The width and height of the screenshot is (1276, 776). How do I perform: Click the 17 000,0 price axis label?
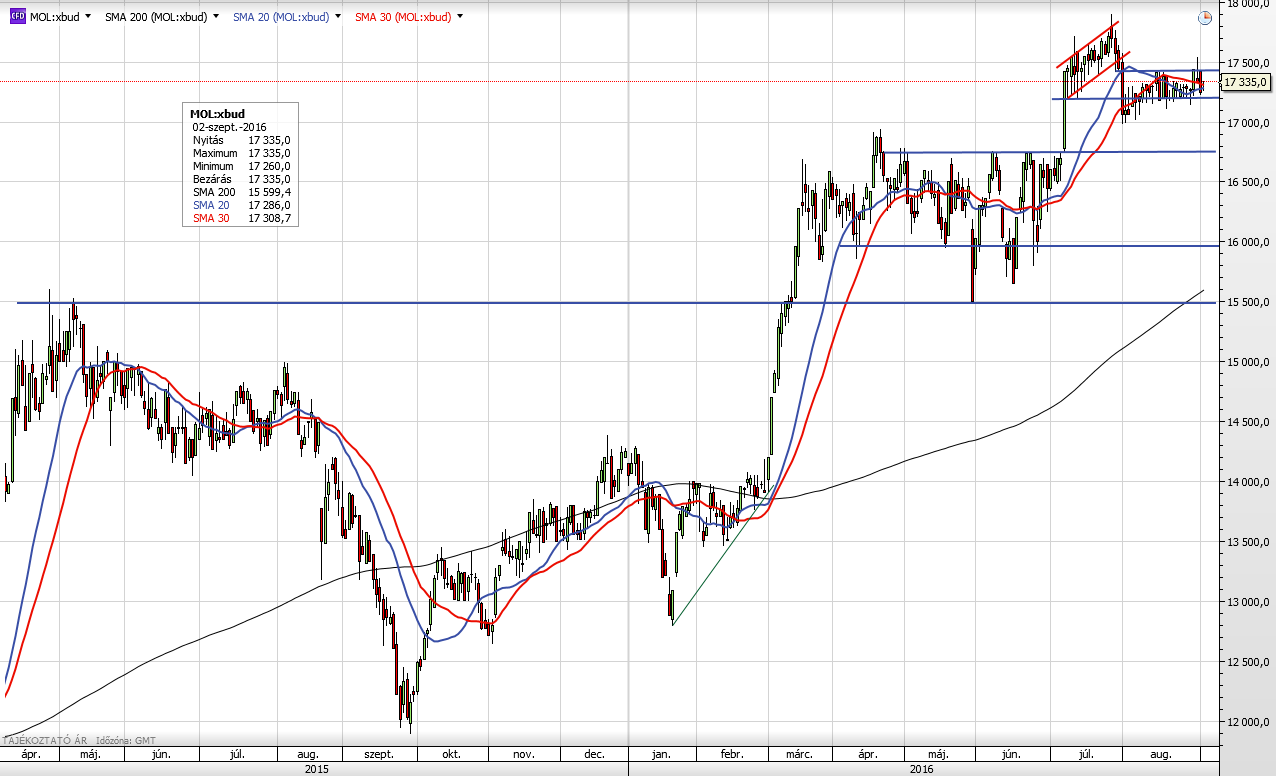coord(1249,122)
